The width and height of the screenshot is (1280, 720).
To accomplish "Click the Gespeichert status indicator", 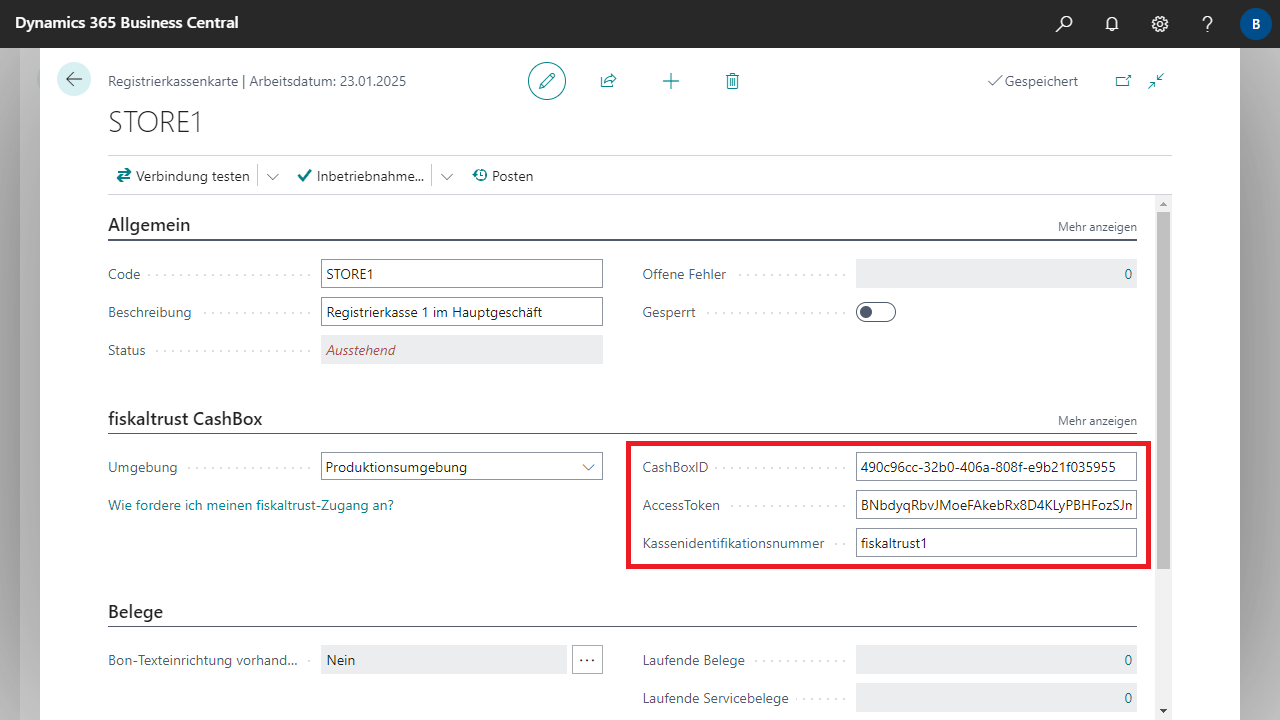I will [x=1033, y=81].
